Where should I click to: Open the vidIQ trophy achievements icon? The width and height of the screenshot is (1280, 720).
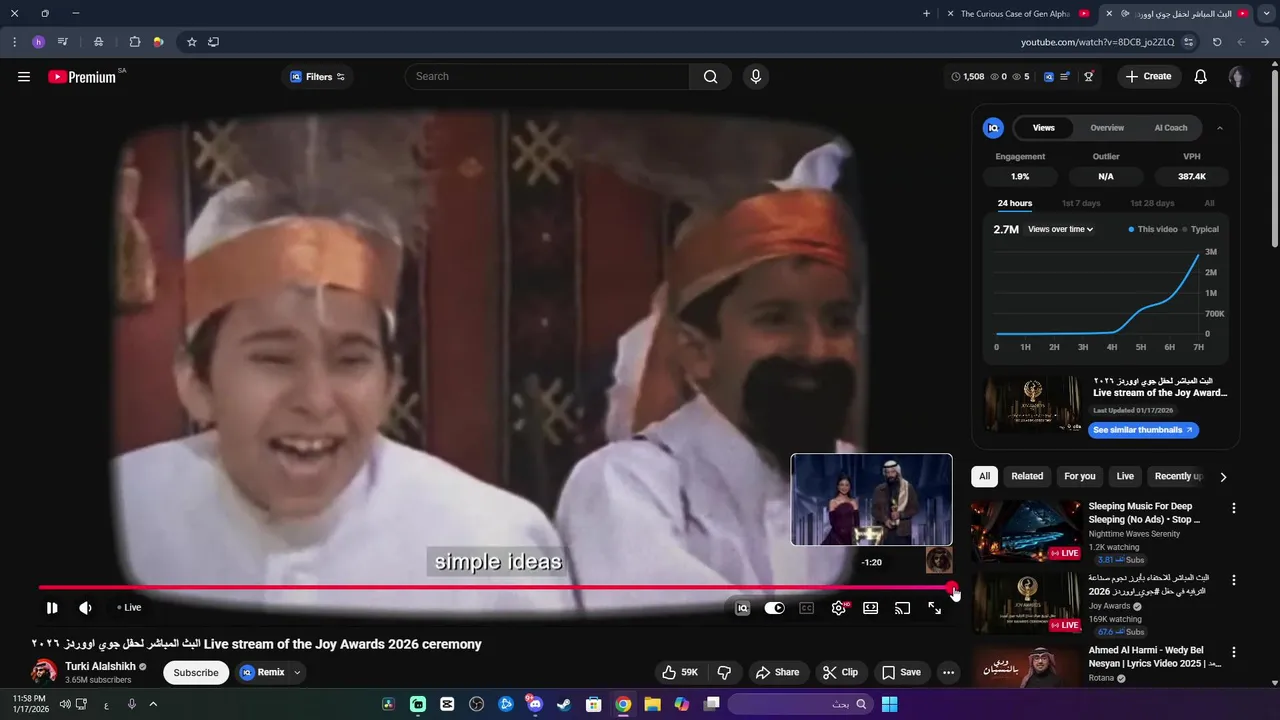(x=1089, y=77)
